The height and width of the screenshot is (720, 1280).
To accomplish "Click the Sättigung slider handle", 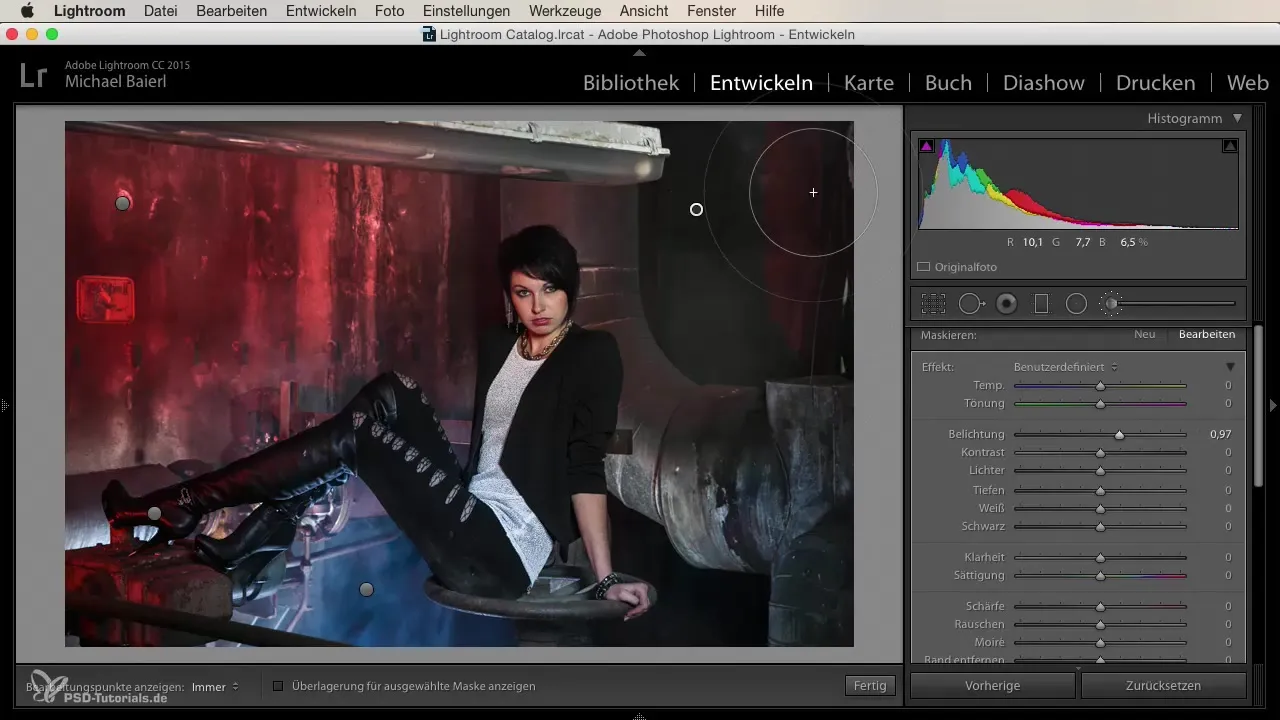I will click(x=1100, y=576).
